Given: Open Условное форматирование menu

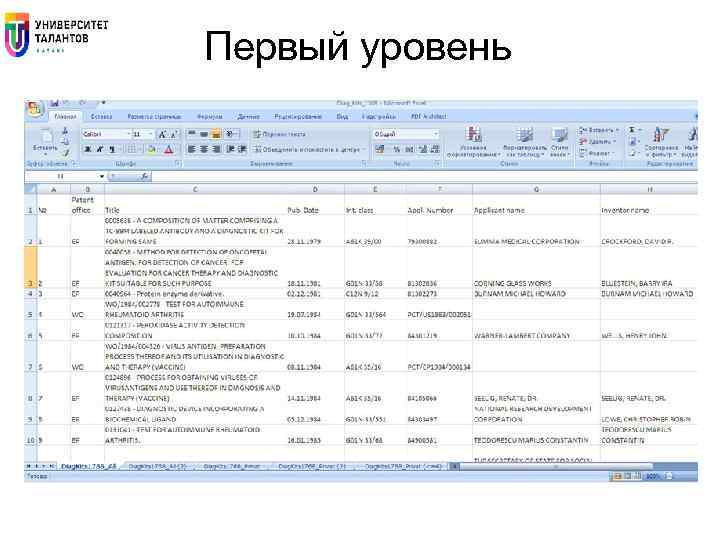Looking at the screenshot, I should click(473, 142).
